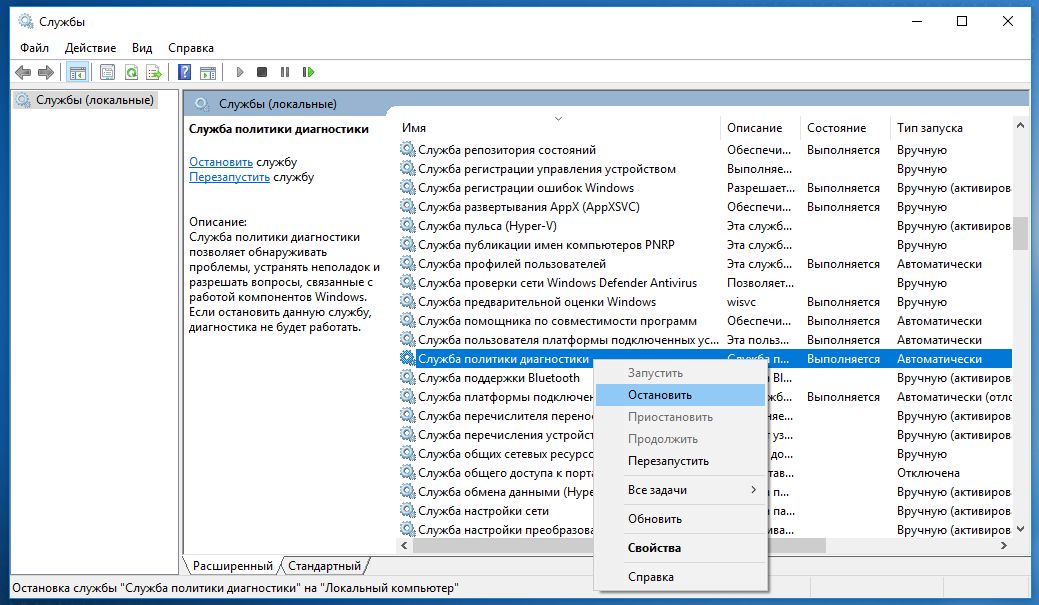Click the Перезапустить службу link

point(229,177)
